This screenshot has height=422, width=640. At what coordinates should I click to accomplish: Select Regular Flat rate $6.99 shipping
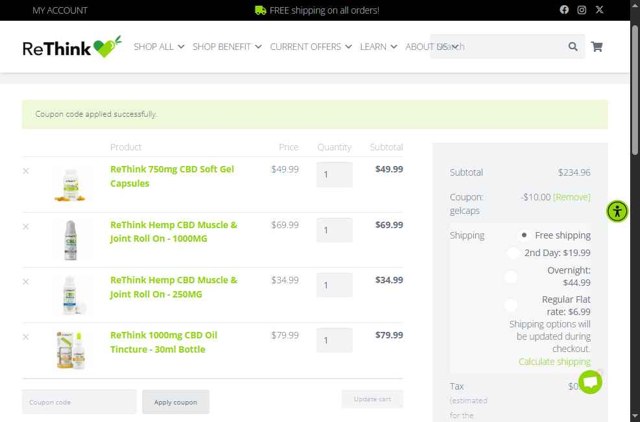tap(511, 305)
